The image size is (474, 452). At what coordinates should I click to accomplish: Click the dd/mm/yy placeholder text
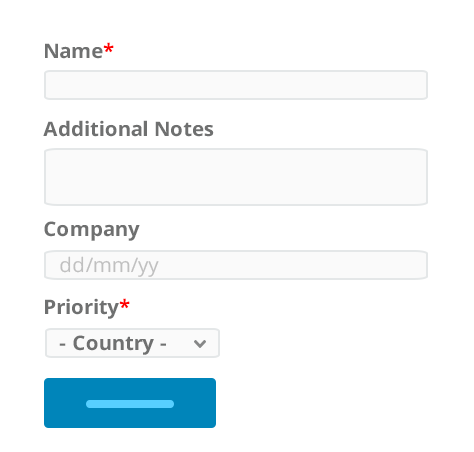[x=109, y=266]
